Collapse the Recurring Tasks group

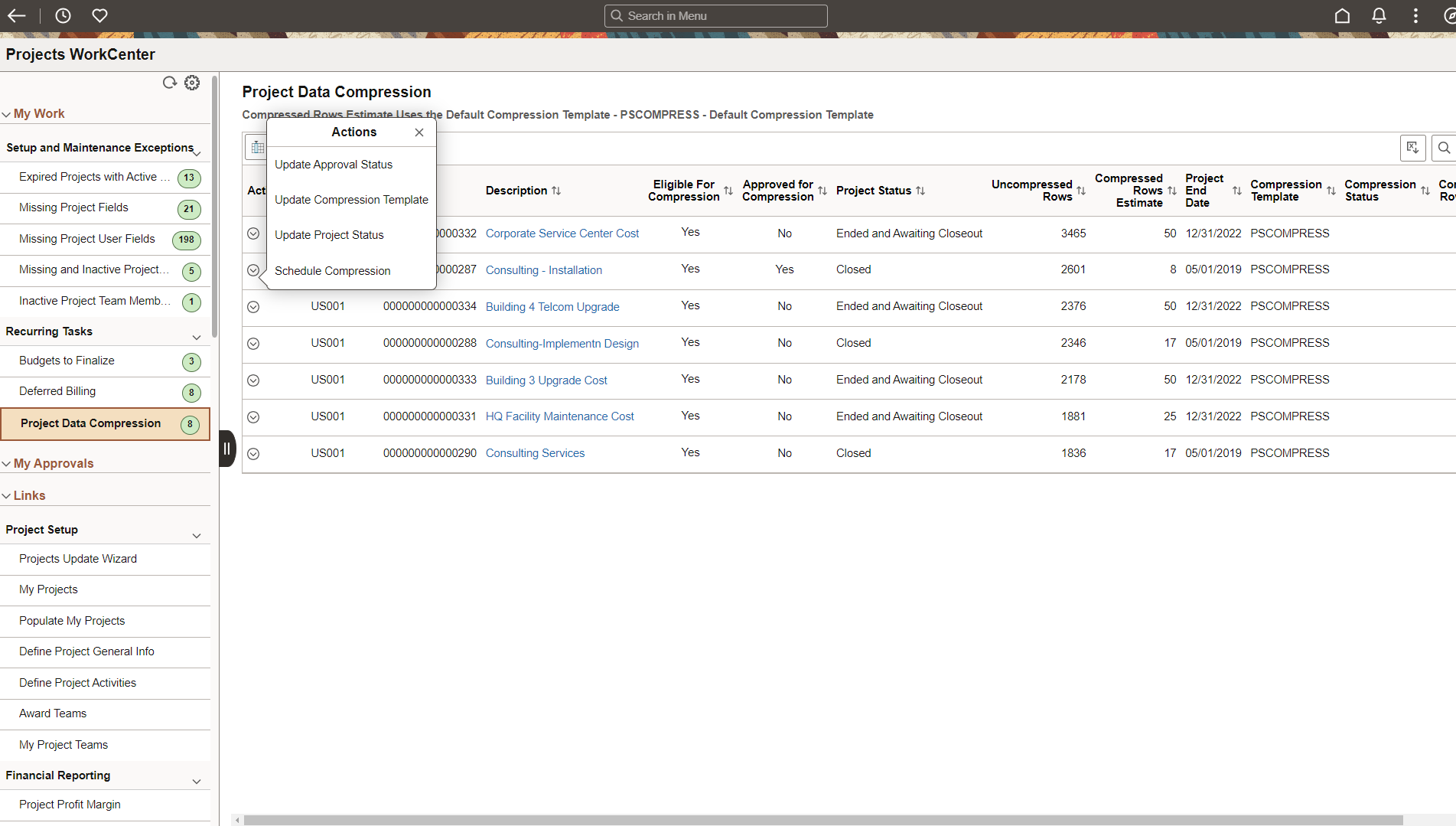(x=196, y=336)
